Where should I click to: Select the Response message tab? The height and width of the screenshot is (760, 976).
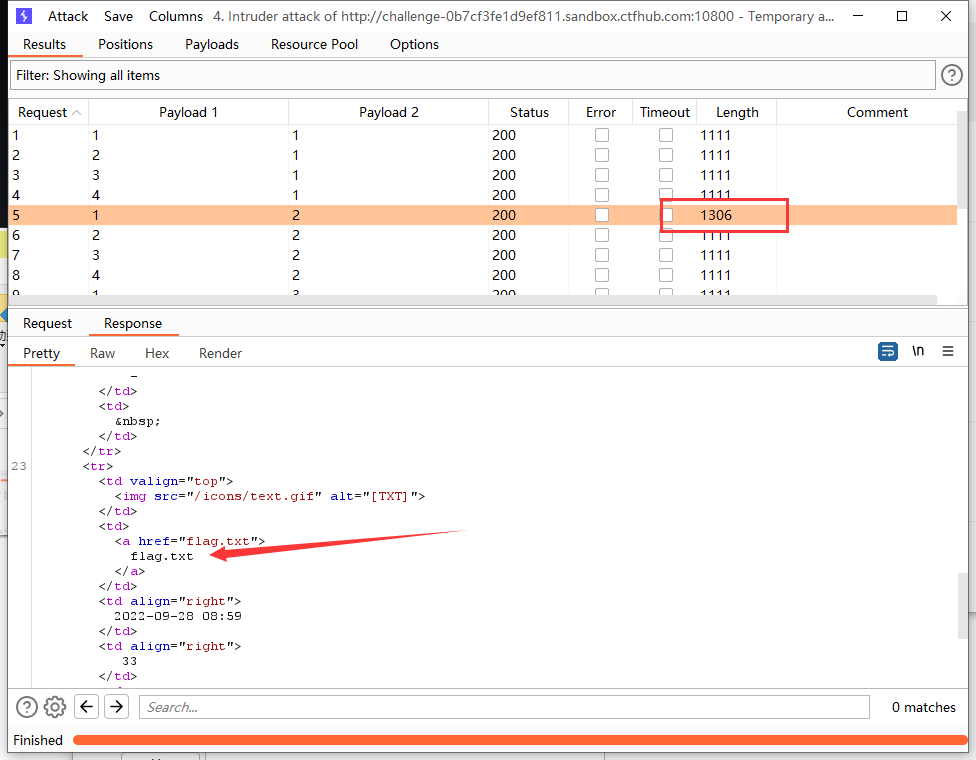pyautogui.click(x=133, y=323)
